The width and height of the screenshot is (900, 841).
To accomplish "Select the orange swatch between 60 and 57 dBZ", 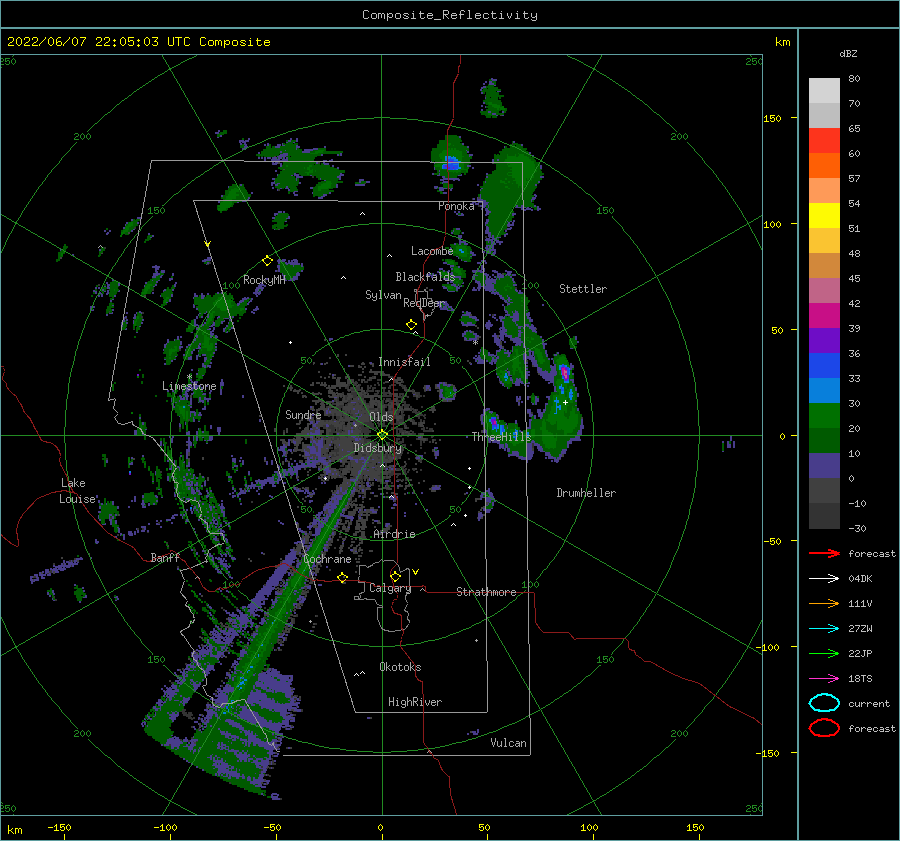I will coord(824,165).
